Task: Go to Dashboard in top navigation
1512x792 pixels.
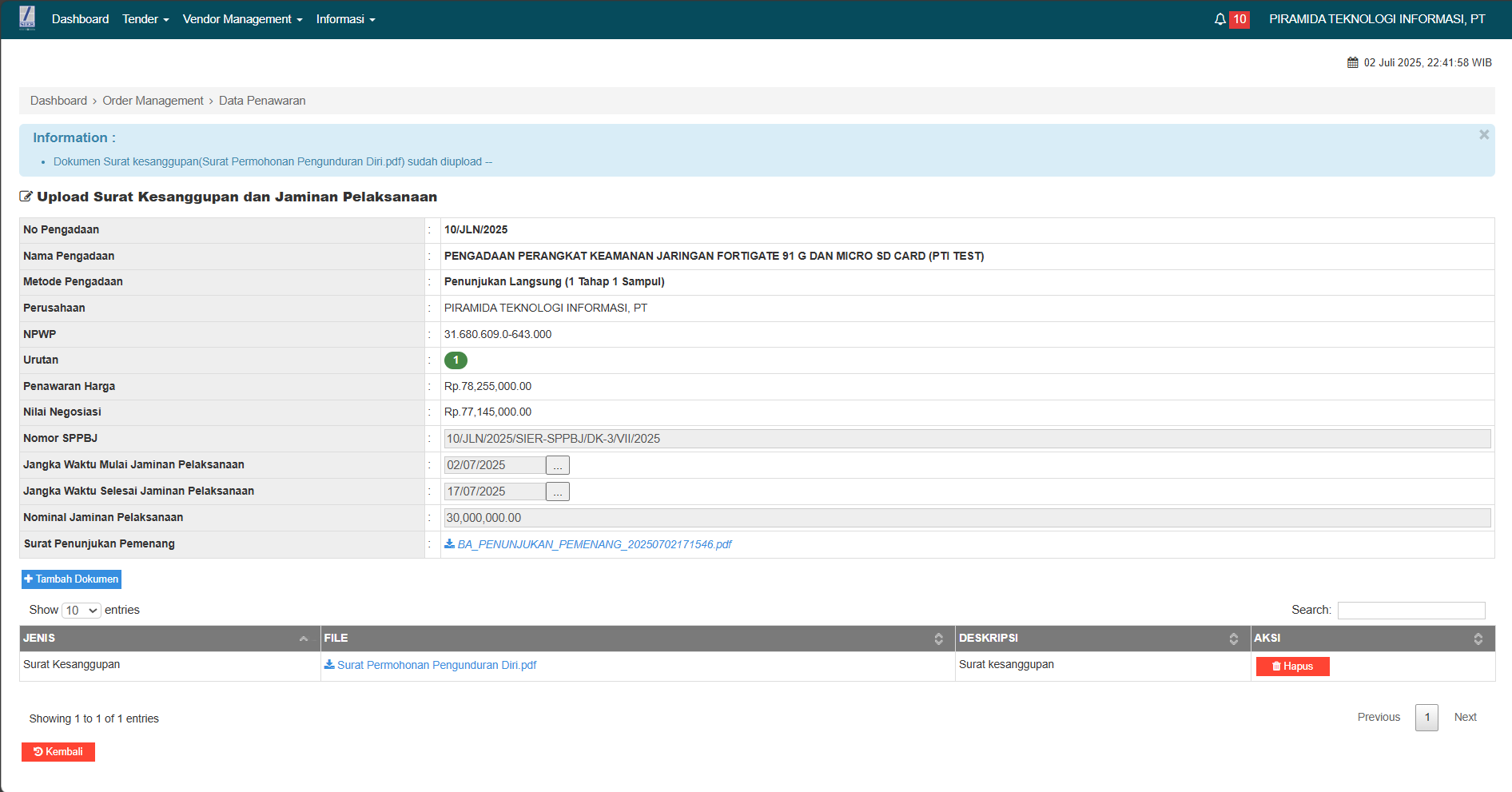Action: pyautogui.click(x=80, y=19)
